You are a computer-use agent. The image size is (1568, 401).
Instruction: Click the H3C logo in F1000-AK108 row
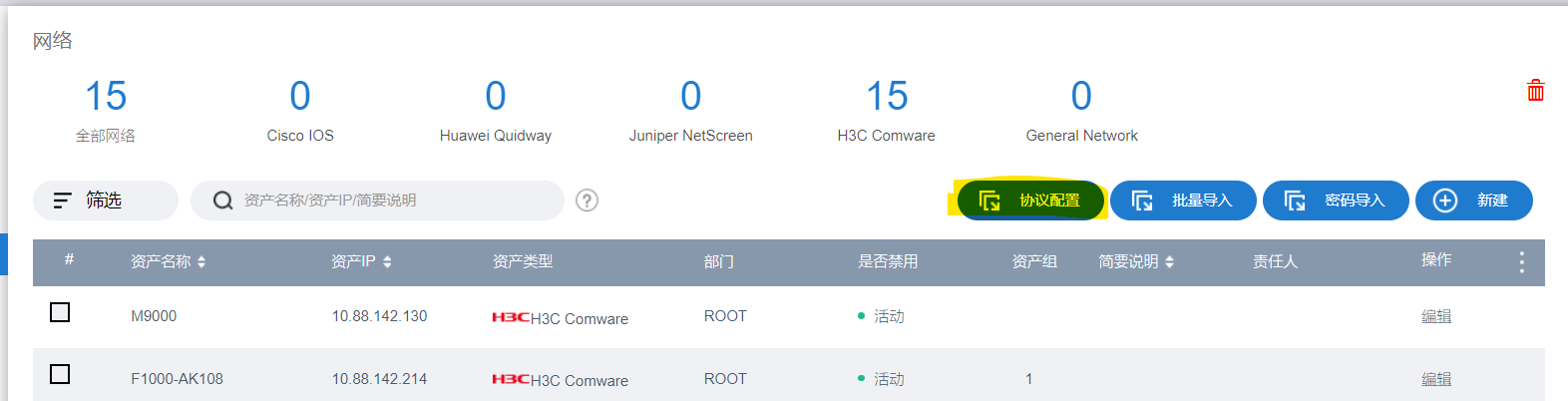[510, 380]
